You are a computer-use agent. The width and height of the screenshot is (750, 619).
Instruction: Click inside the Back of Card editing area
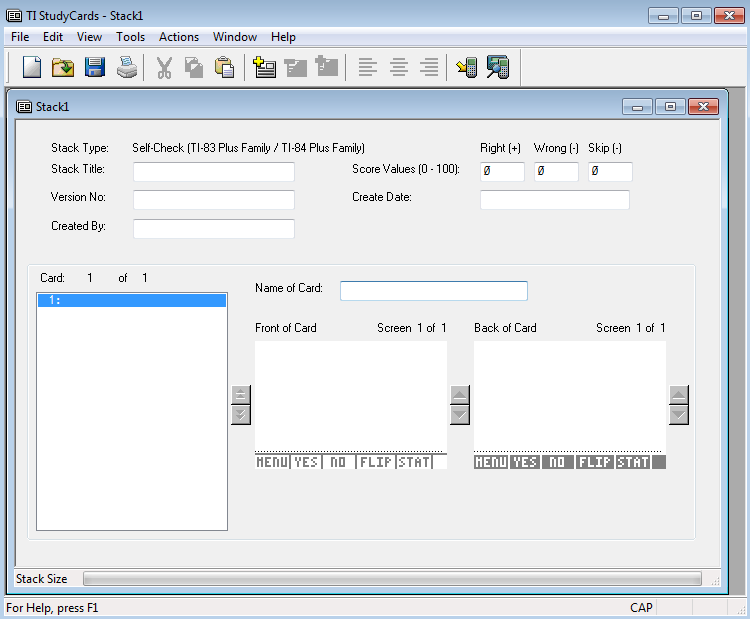[570, 395]
